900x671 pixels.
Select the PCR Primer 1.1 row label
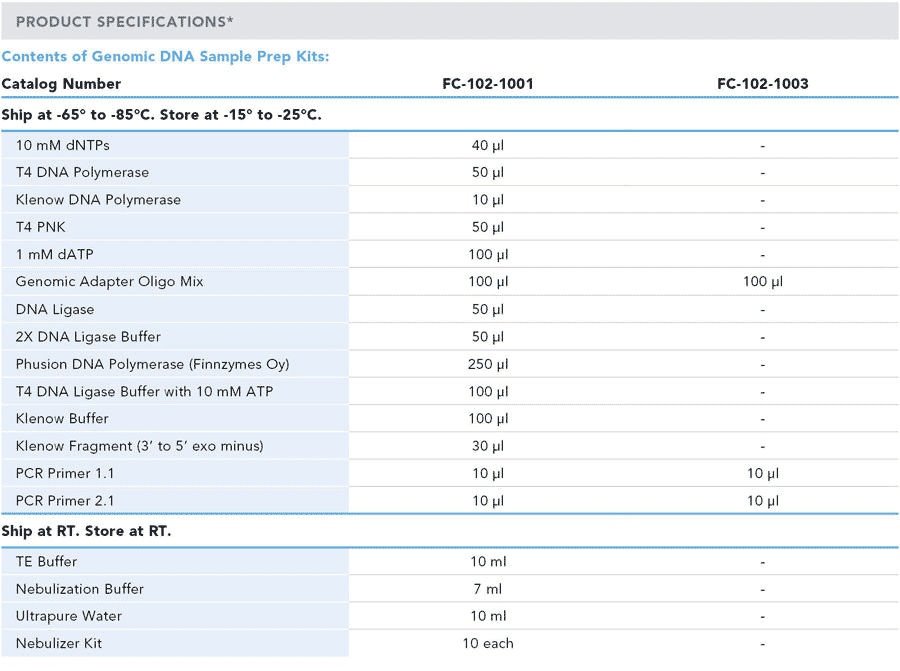pos(65,474)
